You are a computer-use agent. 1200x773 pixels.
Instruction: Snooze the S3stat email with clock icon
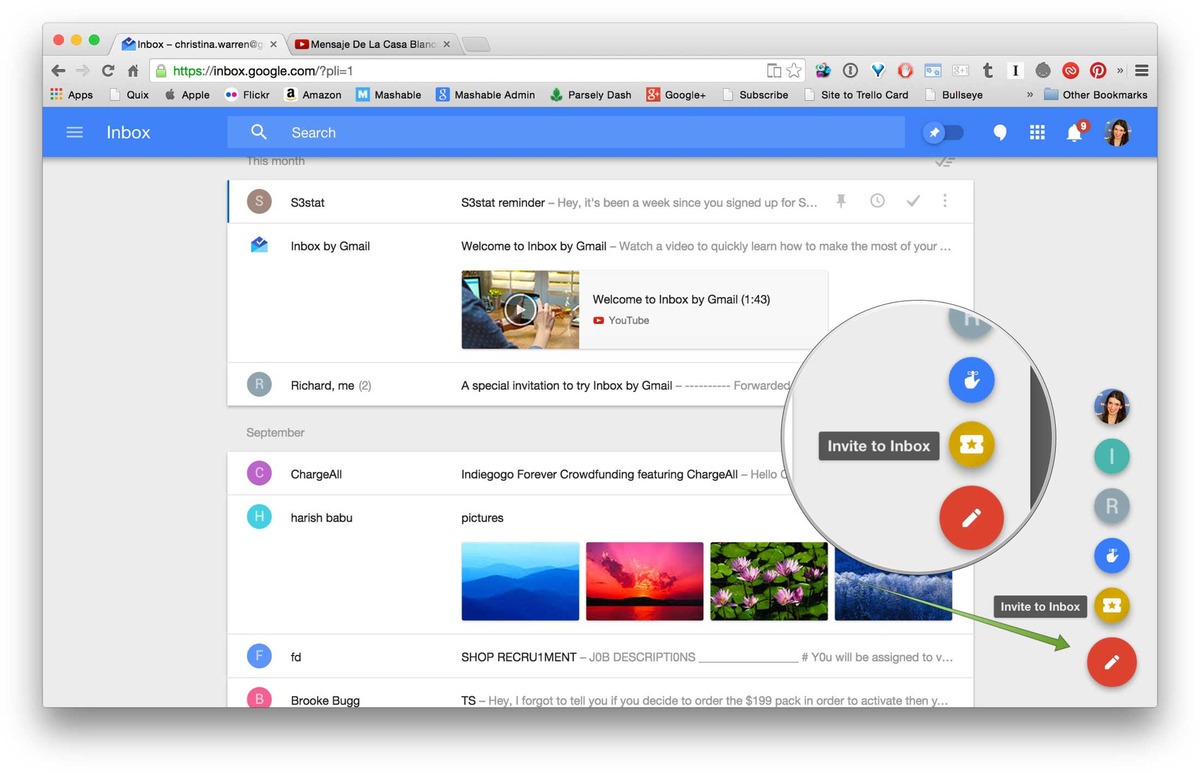877,201
